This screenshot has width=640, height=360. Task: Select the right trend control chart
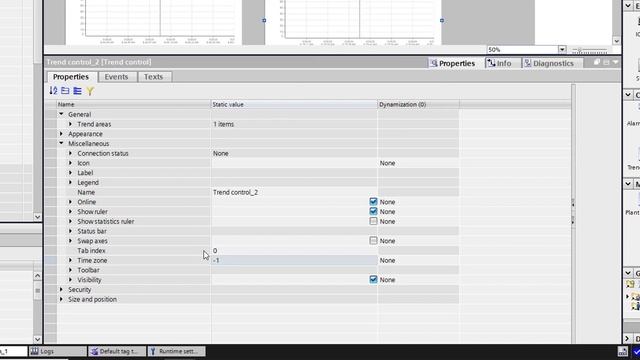[353, 21]
